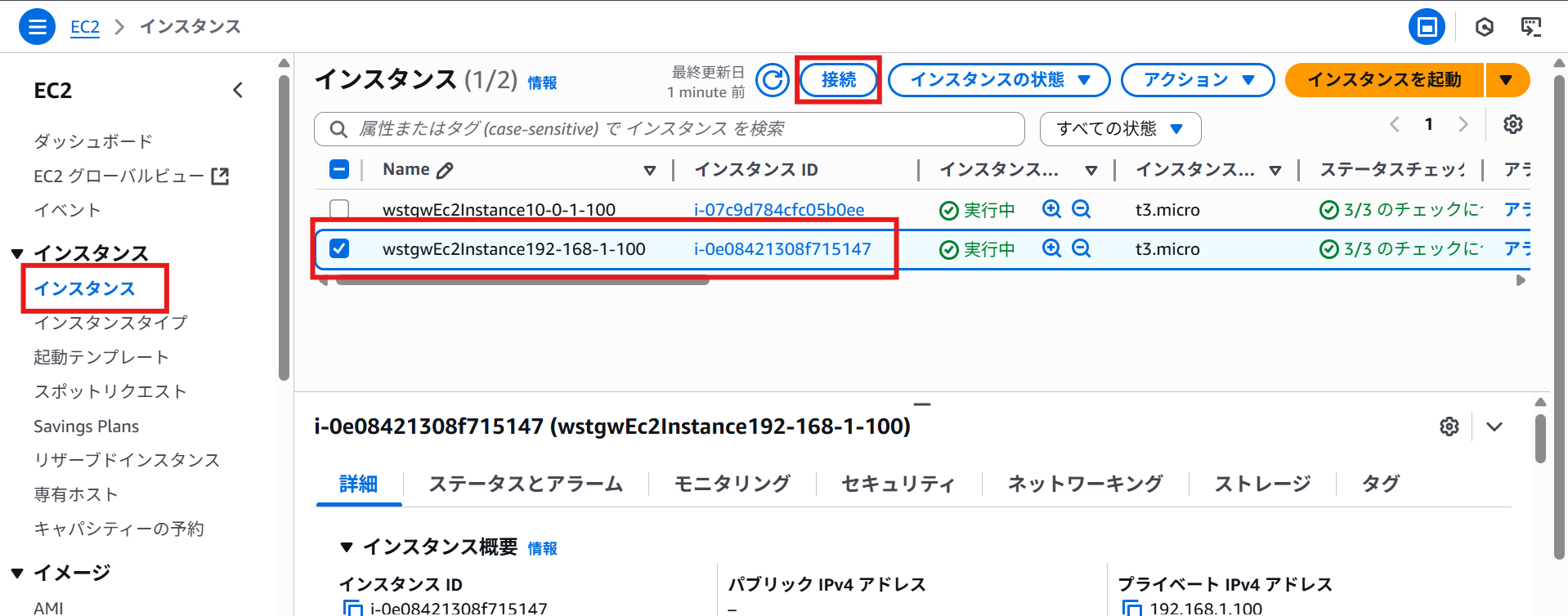Open the detail panel settings gear
The width and height of the screenshot is (1568, 616).
point(1449,426)
